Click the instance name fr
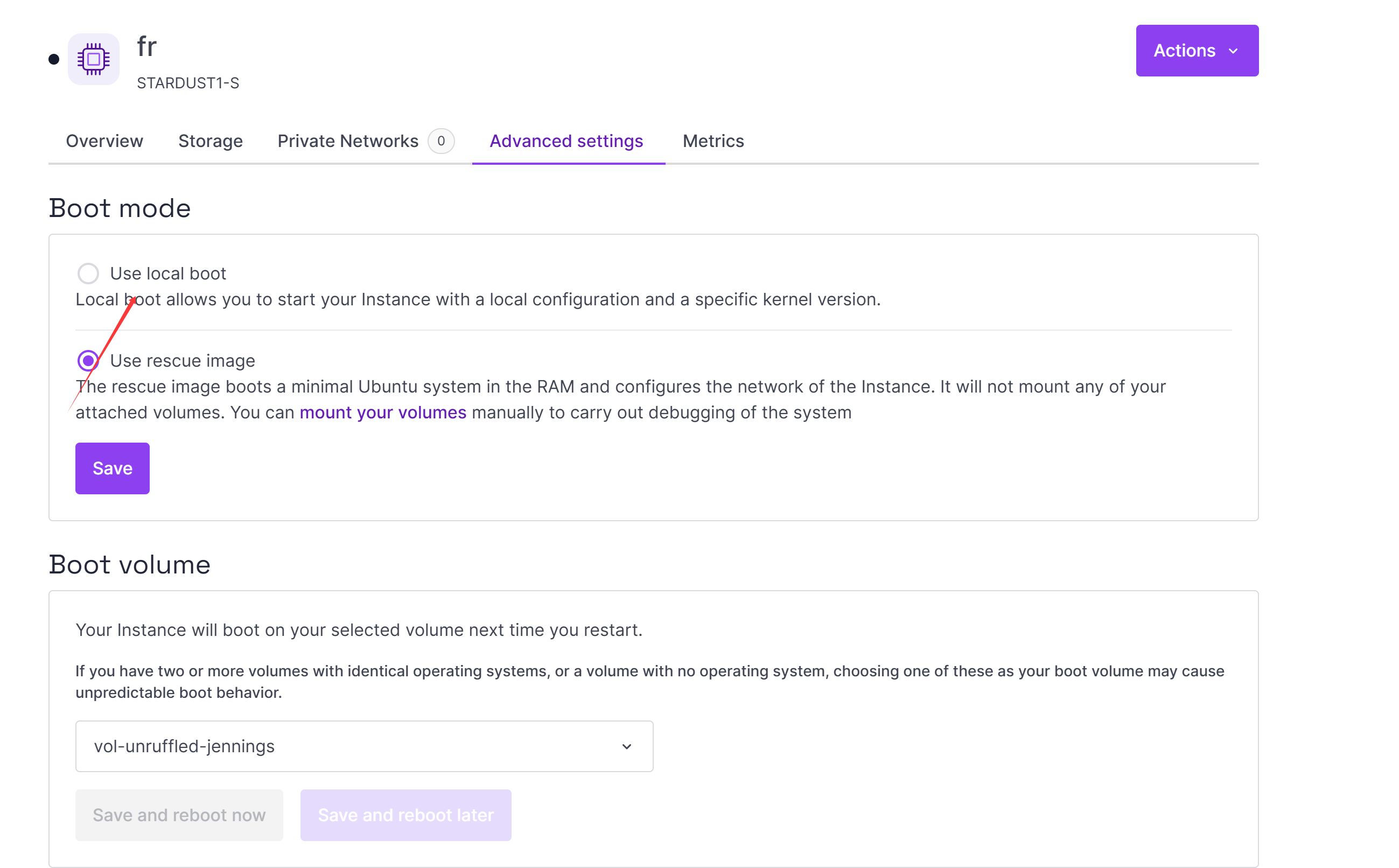Image resolution: width=1399 pixels, height=868 pixels. (147, 46)
